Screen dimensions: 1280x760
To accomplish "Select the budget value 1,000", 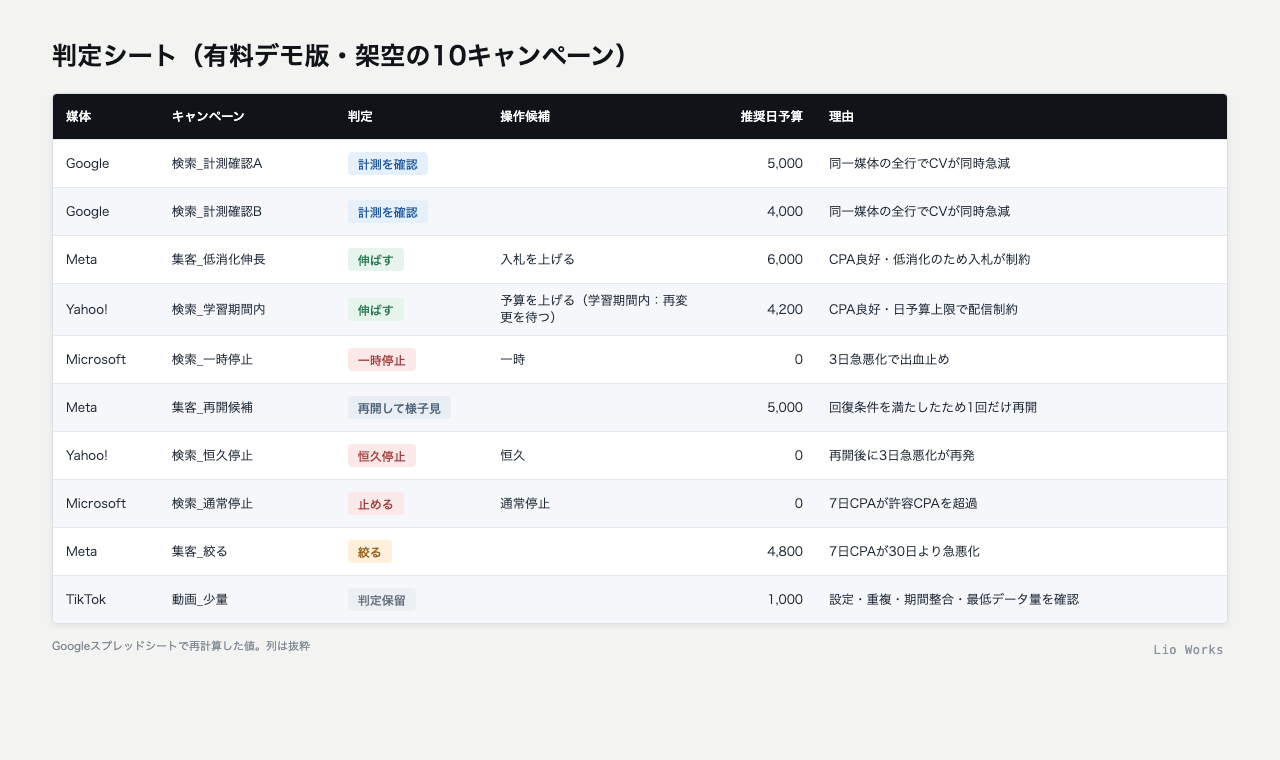I will coord(785,599).
